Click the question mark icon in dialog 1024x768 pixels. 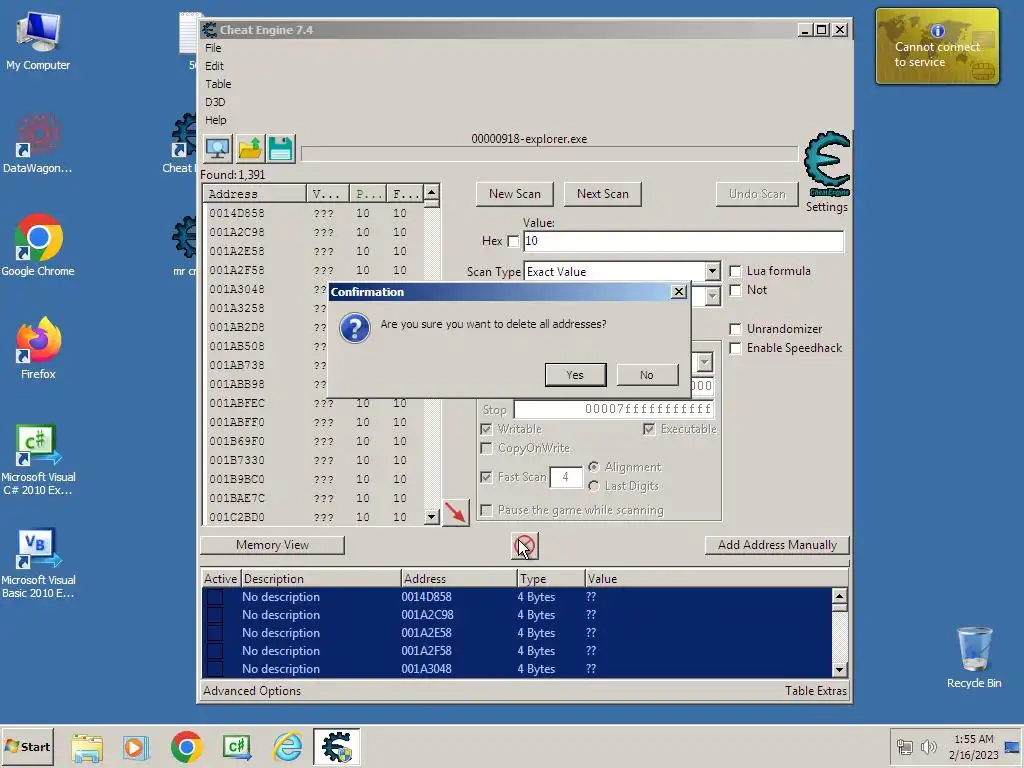click(355, 329)
